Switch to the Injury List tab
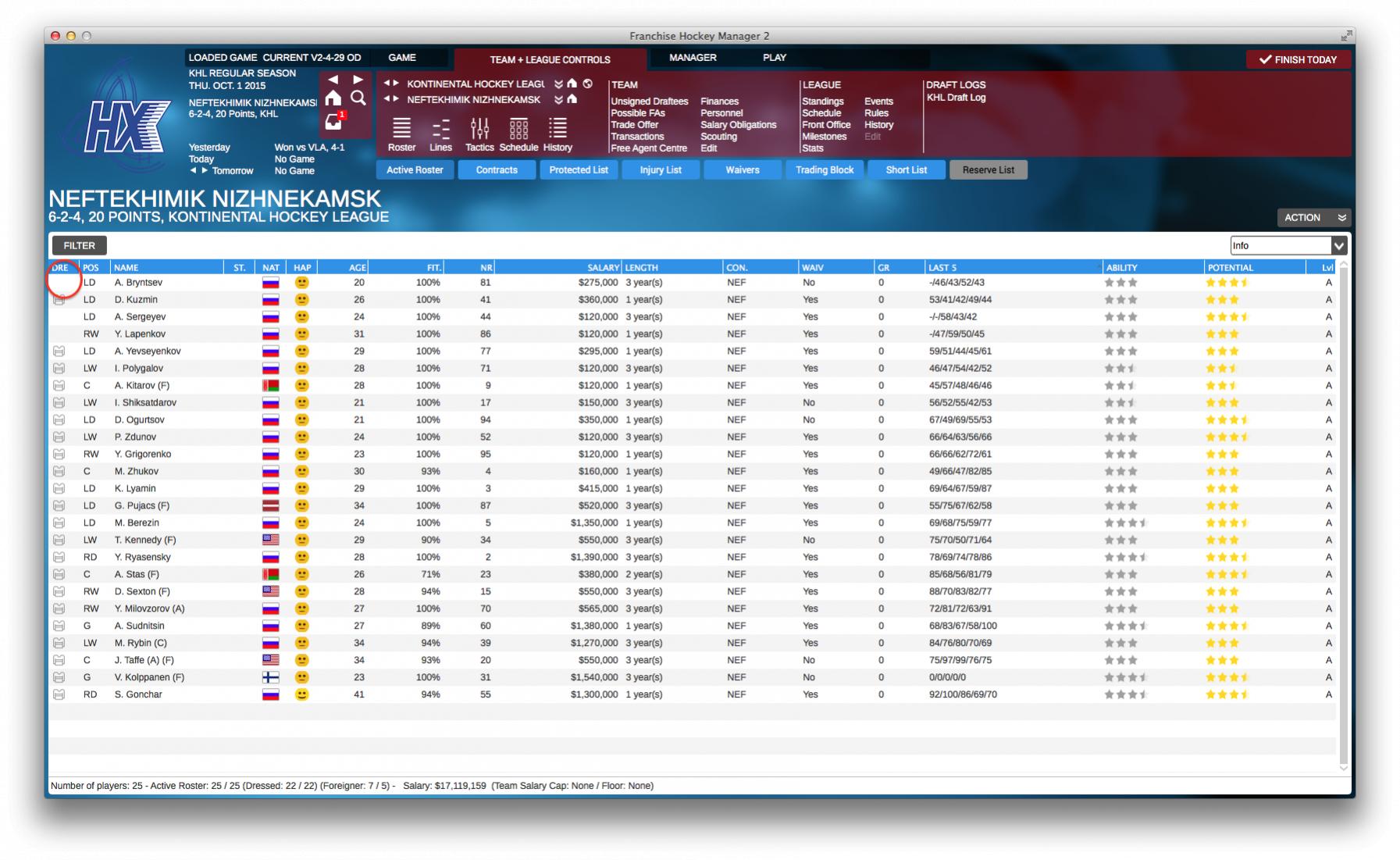 point(661,170)
